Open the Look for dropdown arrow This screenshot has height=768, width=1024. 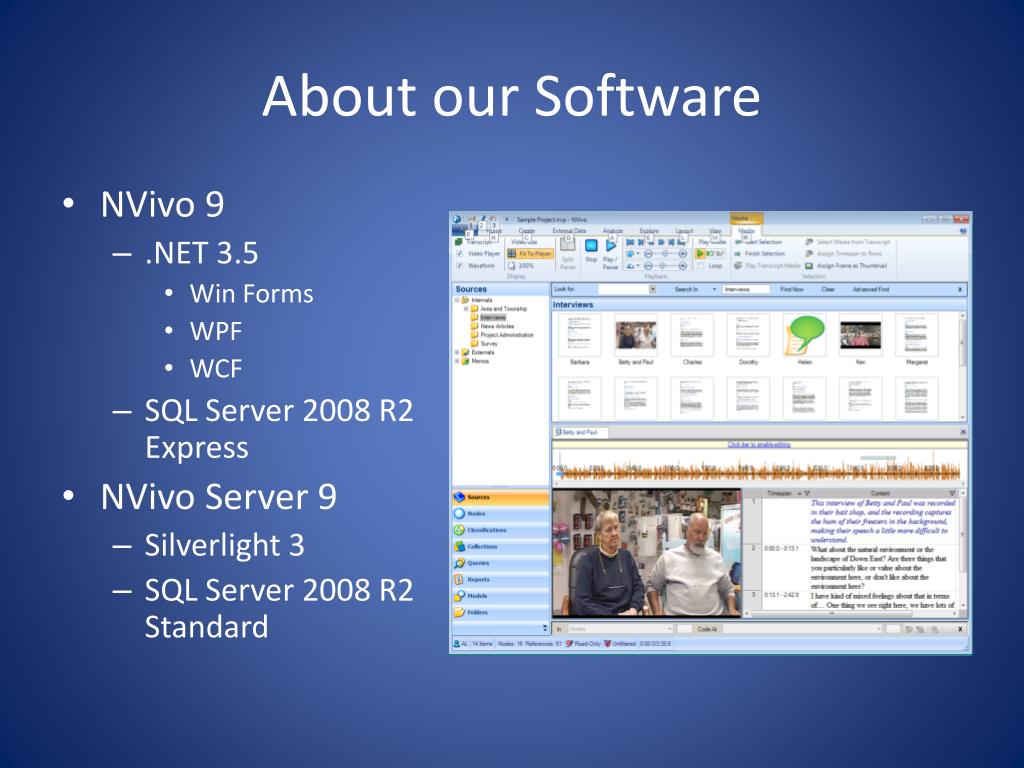(652, 289)
